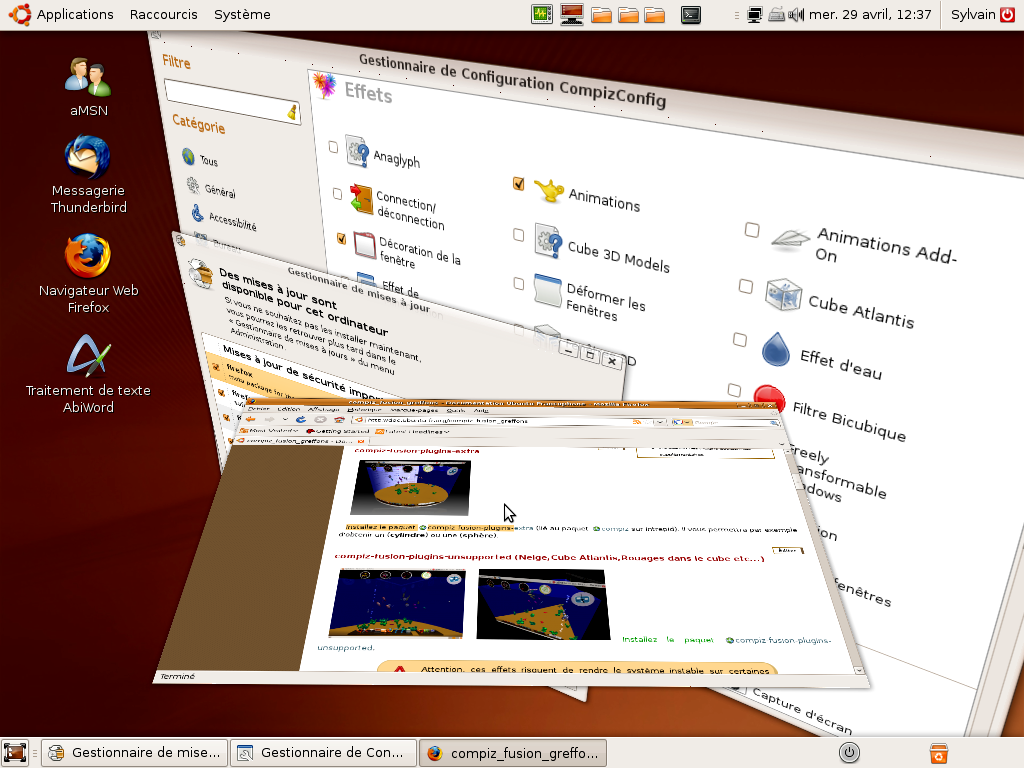Click the Sylvain user button
The width and height of the screenshot is (1024, 768).
coord(973,14)
